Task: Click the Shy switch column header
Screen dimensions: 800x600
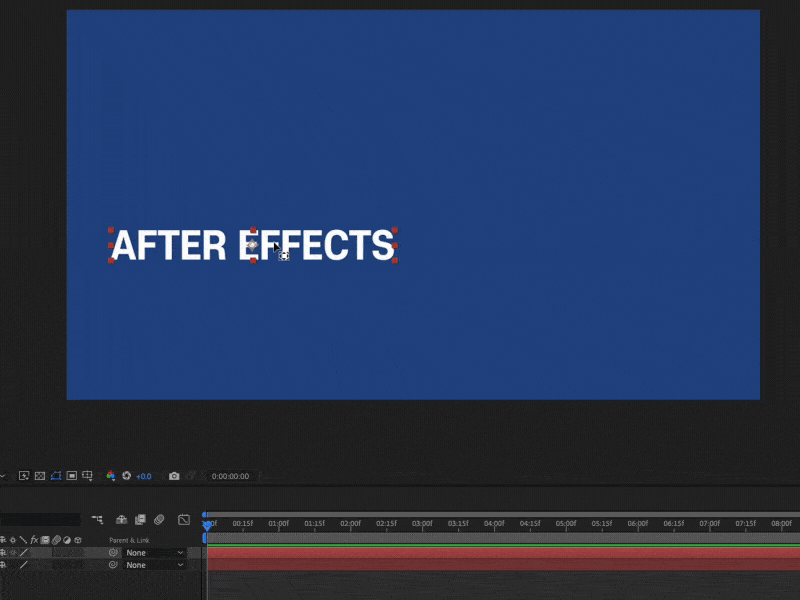Action: click(x=3, y=539)
